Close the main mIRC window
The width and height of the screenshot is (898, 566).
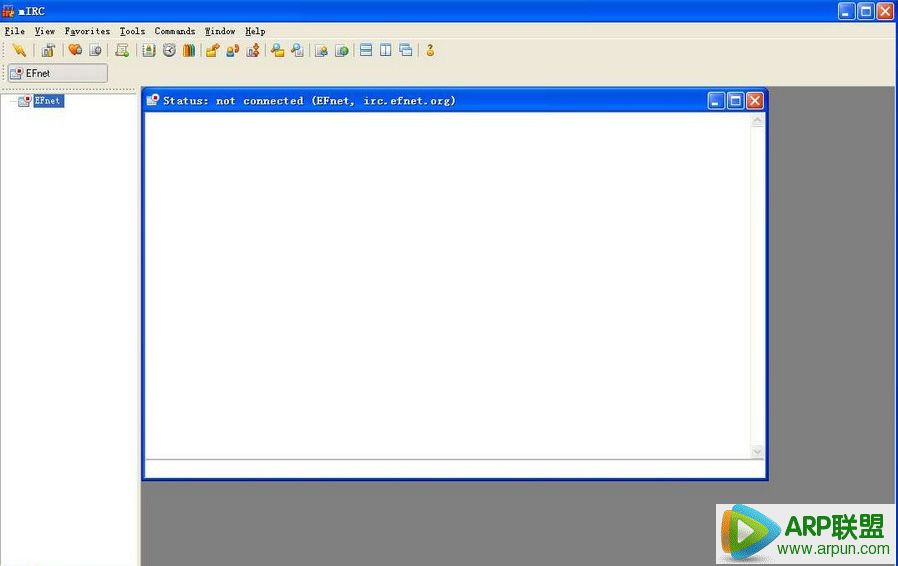[x=885, y=11]
